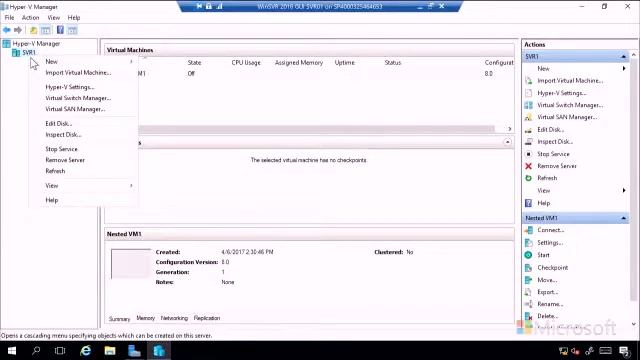640x360 pixels.
Task: Click Hyper-V Settings icon in Actions pane
Action: point(529,93)
